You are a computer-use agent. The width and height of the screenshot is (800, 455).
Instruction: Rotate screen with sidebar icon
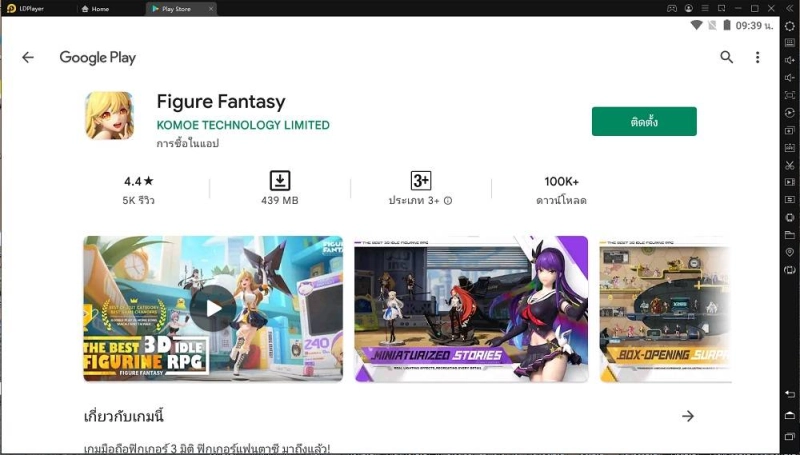(789, 270)
